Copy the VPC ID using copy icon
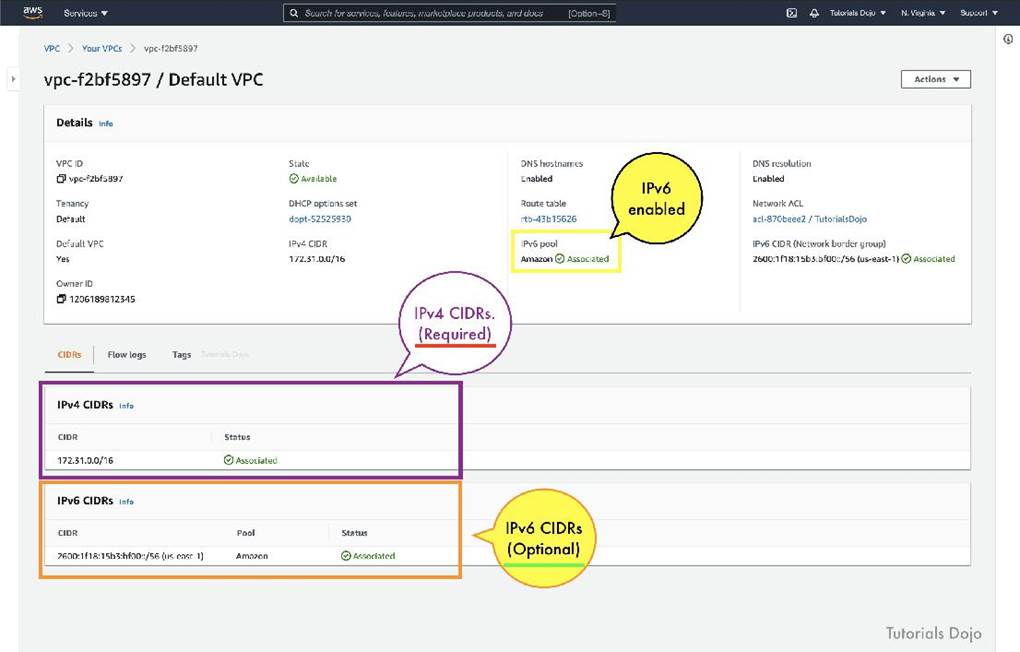The width and height of the screenshot is (1020, 652). point(61,179)
